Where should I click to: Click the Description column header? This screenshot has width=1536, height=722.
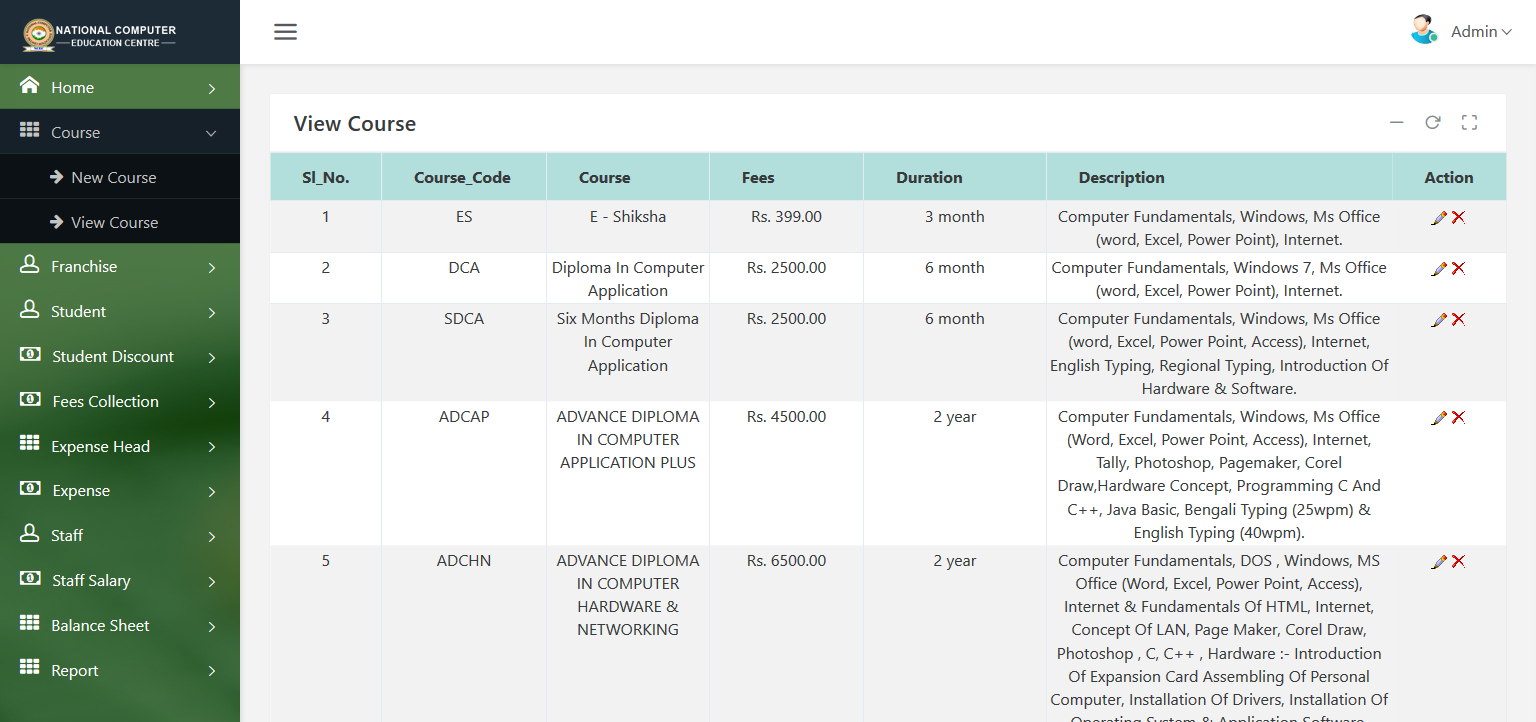pos(1219,177)
